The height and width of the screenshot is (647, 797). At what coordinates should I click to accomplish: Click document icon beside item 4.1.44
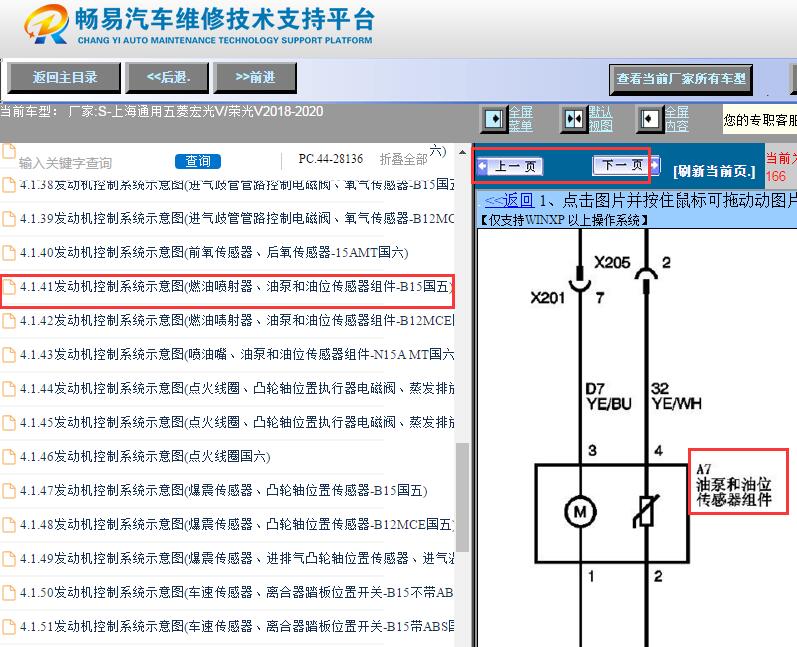(9, 389)
